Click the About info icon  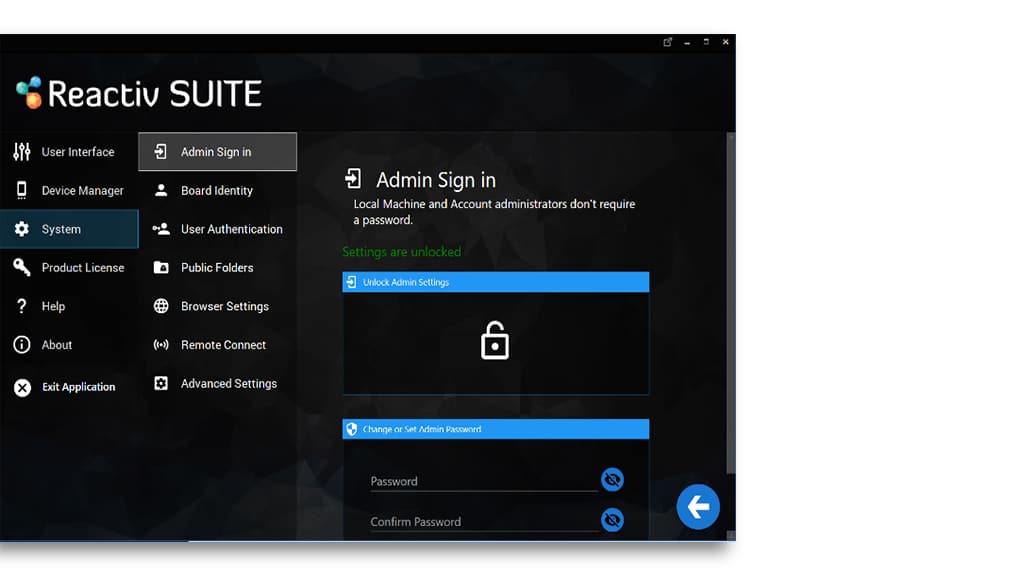(22, 344)
